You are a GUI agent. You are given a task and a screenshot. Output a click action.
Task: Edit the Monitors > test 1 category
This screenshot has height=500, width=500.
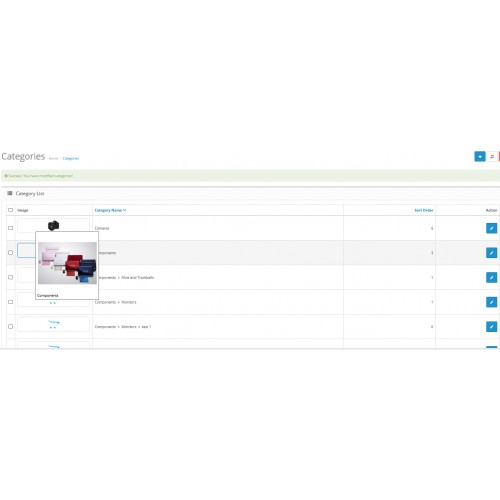tap(491, 327)
